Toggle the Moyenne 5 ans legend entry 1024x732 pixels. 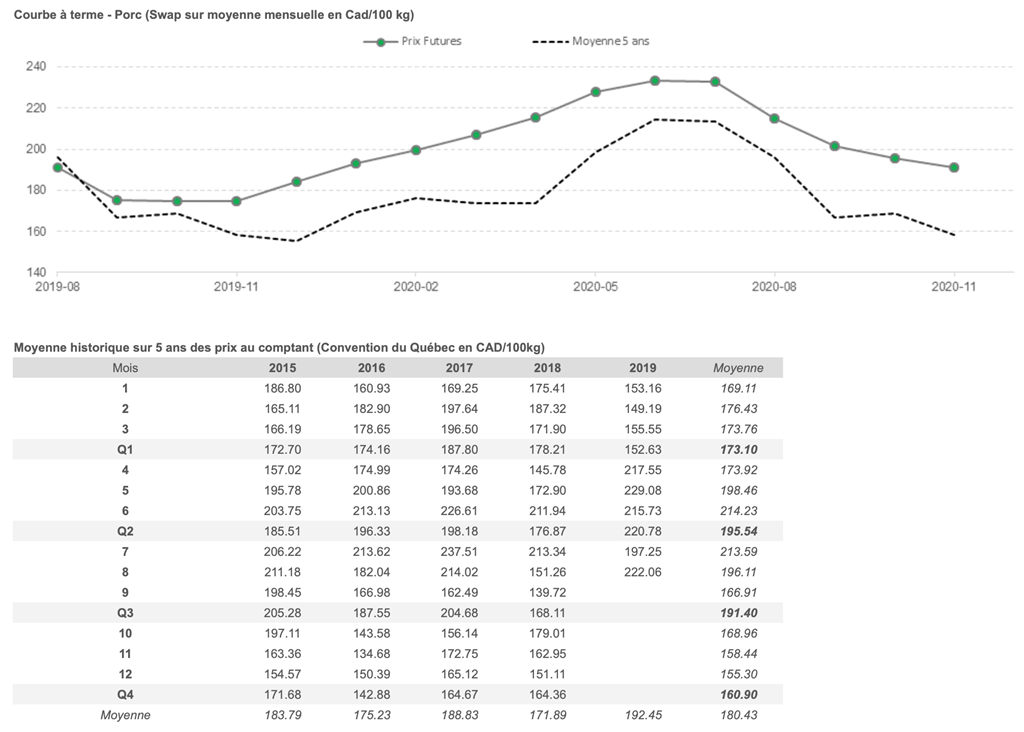coord(609,41)
